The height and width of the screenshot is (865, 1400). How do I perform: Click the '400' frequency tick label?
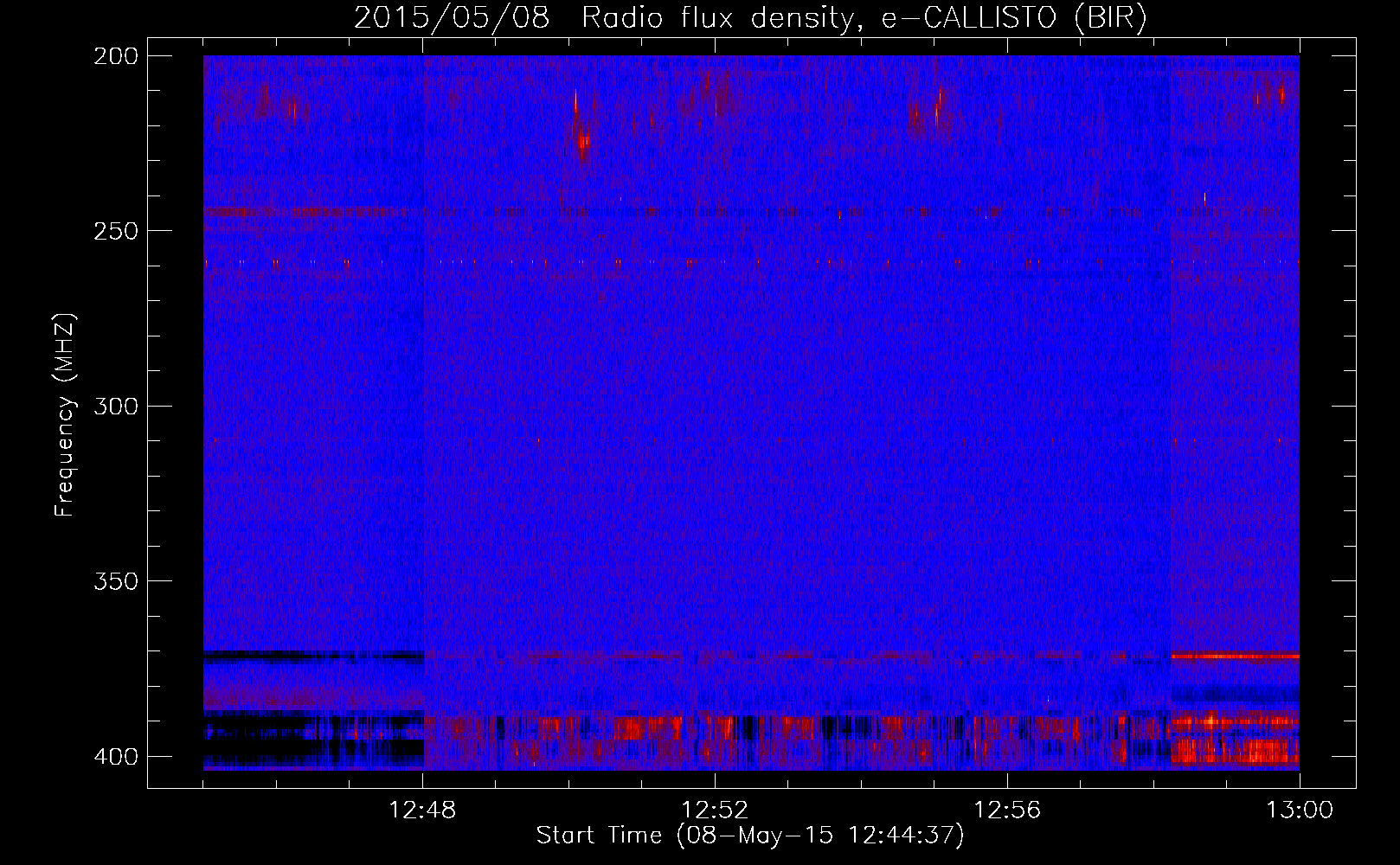pos(116,756)
